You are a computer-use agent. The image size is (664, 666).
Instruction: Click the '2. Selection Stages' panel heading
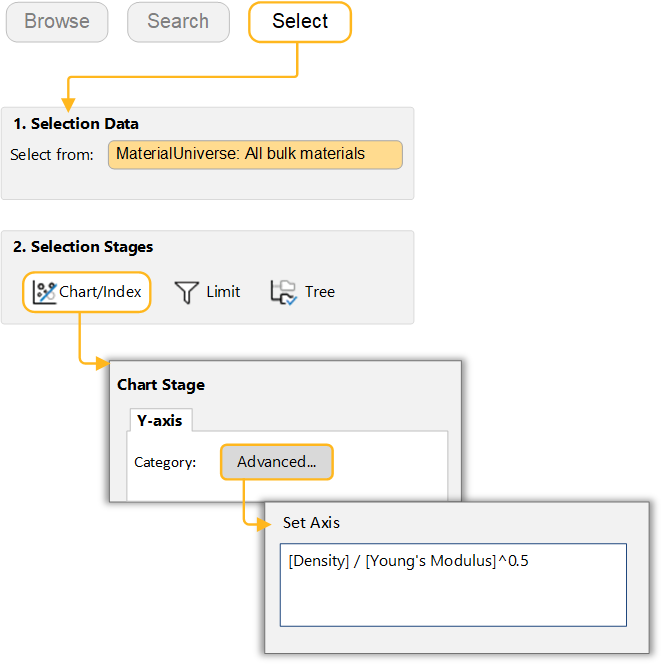[x=83, y=247]
